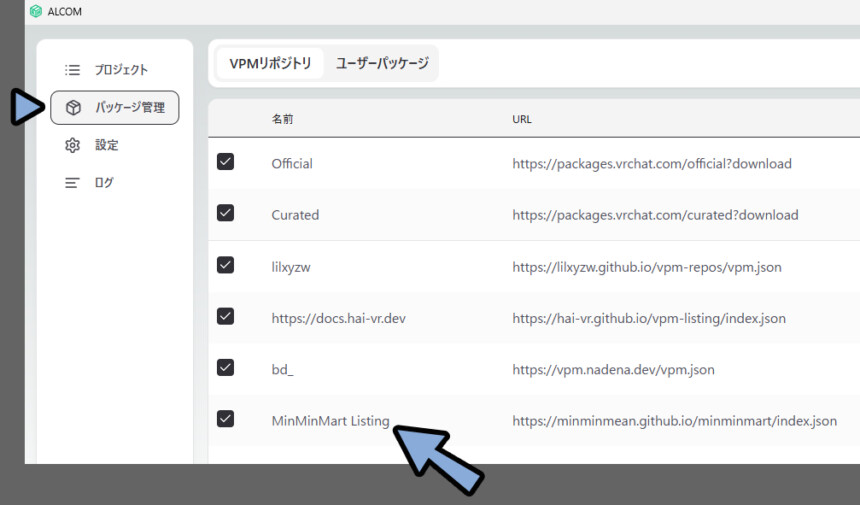This screenshot has width=860, height=505.
Task: Click the 名前 column header
Action: pos(282,119)
